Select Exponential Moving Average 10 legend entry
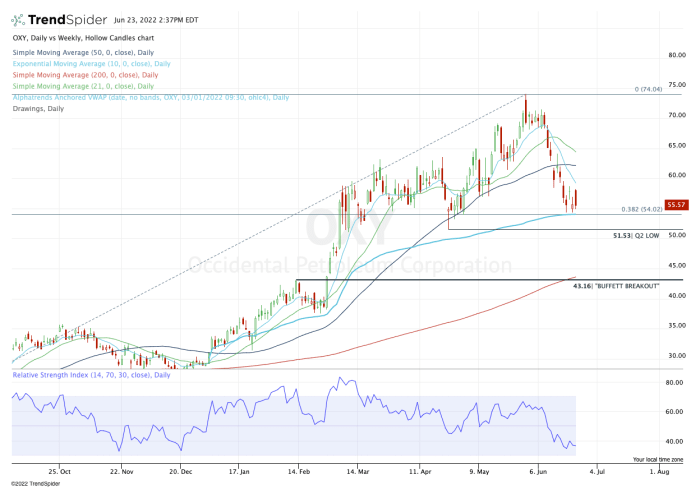 click(92, 64)
